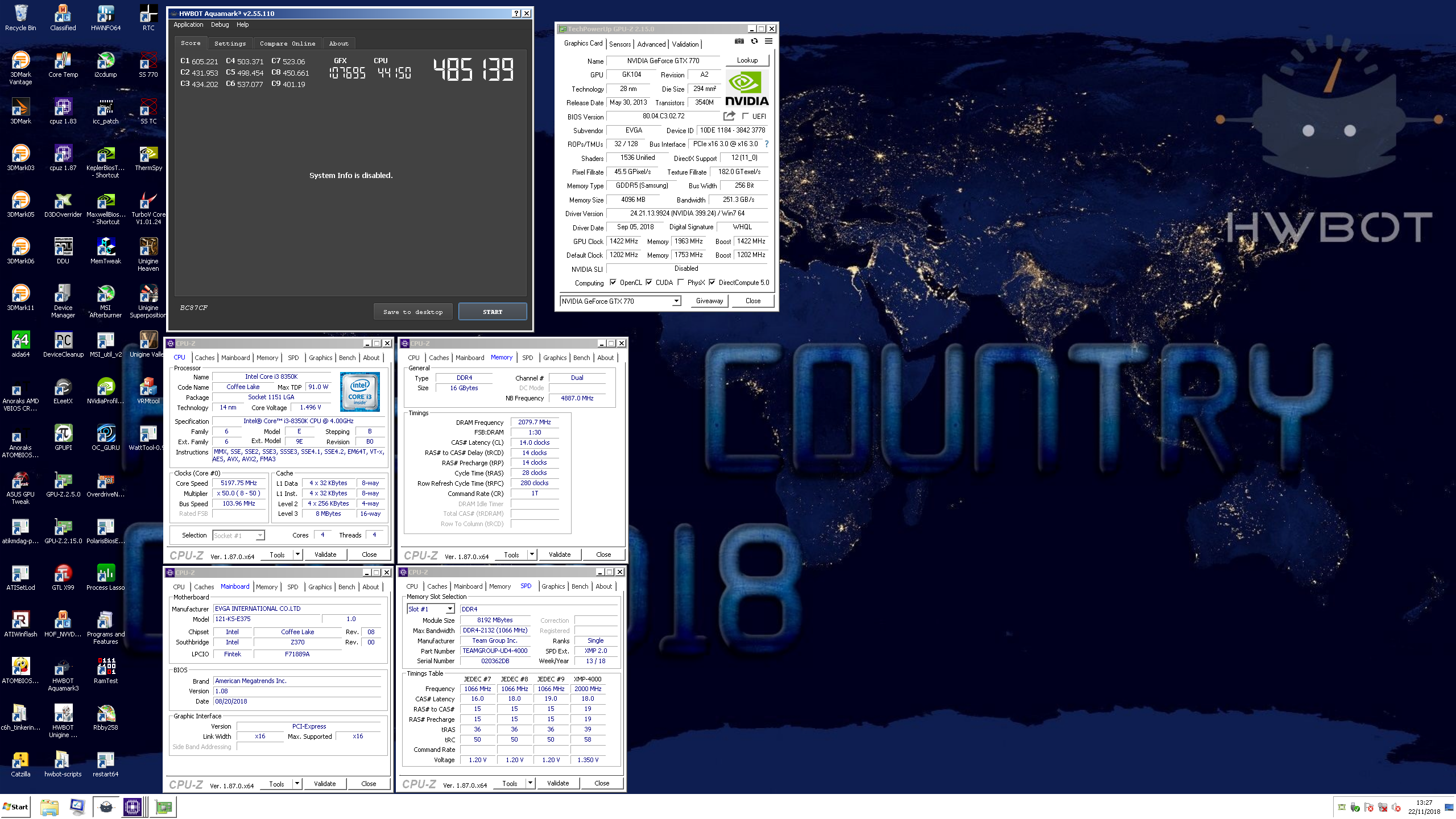Click the GPU-Z refresh icon

tap(754, 41)
